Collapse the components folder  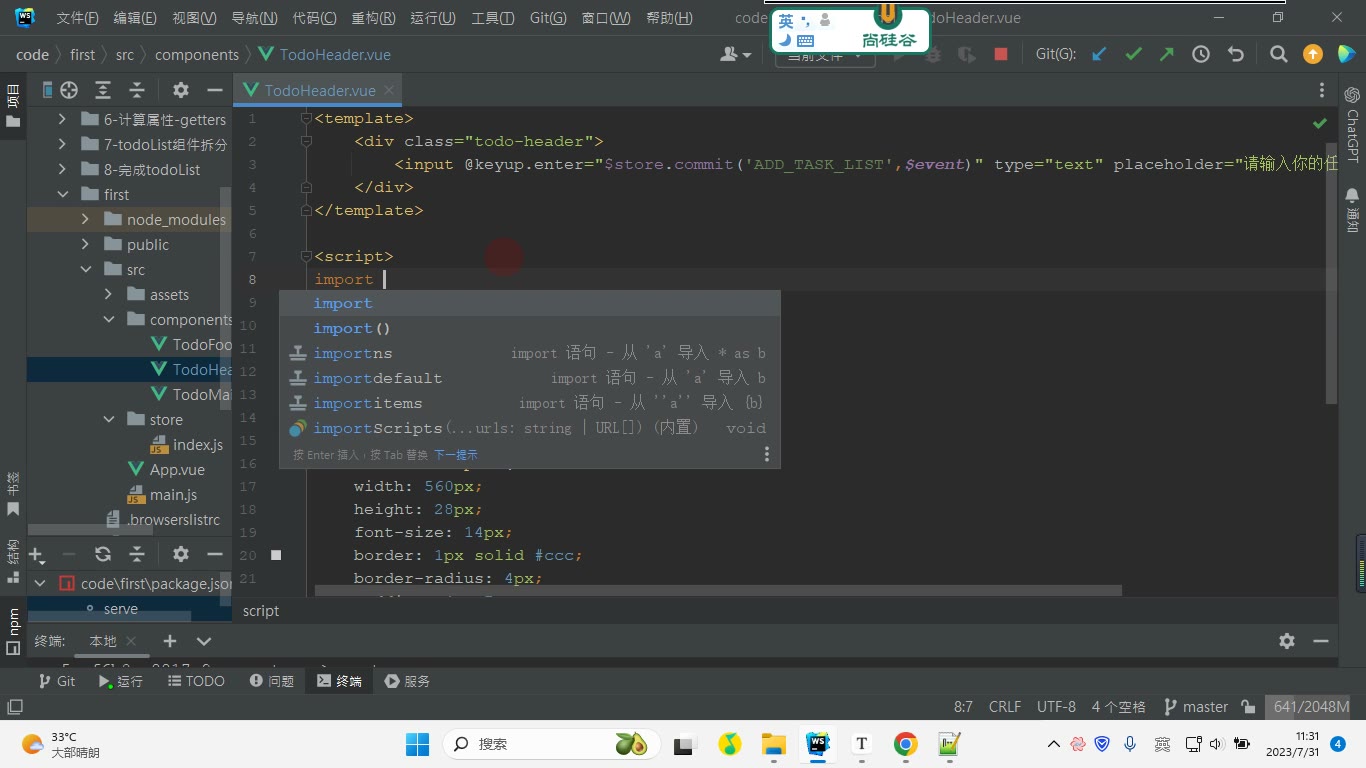[109, 320]
